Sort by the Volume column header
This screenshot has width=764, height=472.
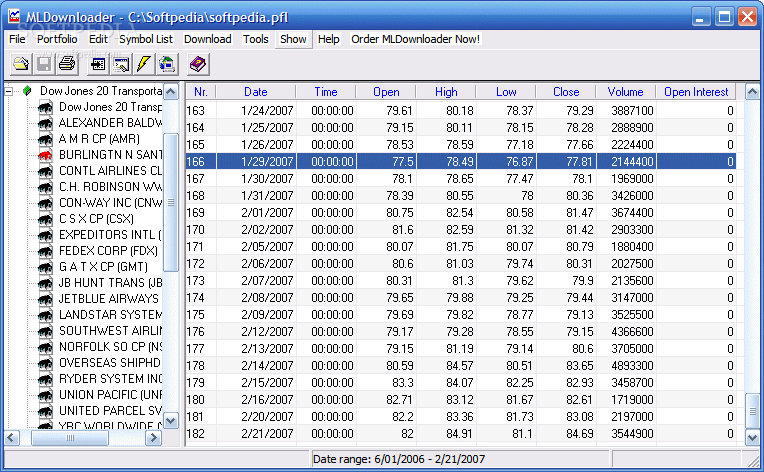point(625,92)
